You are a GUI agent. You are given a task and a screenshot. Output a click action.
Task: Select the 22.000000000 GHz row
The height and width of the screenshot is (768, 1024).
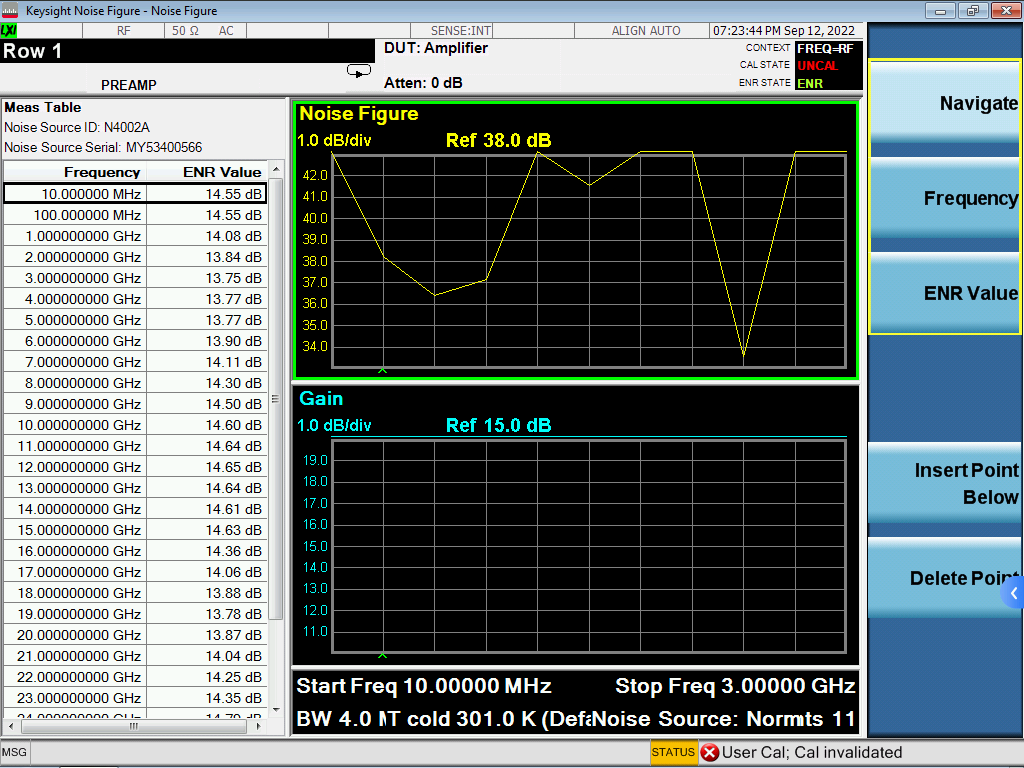click(x=135, y=677)
